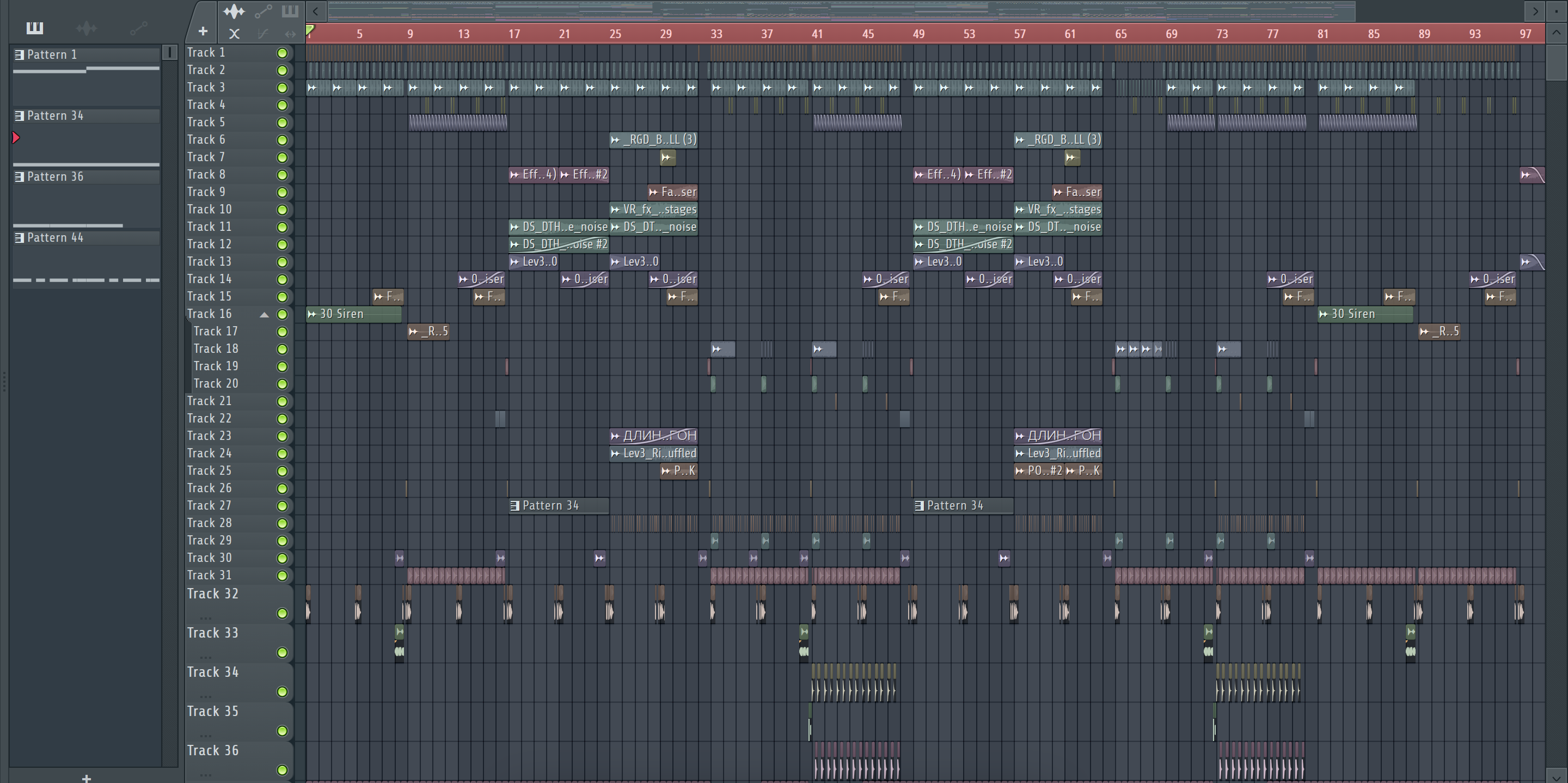Click the red play marker in Pattern 34
Screen dimensions: 1568x783
click(x=16, y=138)
